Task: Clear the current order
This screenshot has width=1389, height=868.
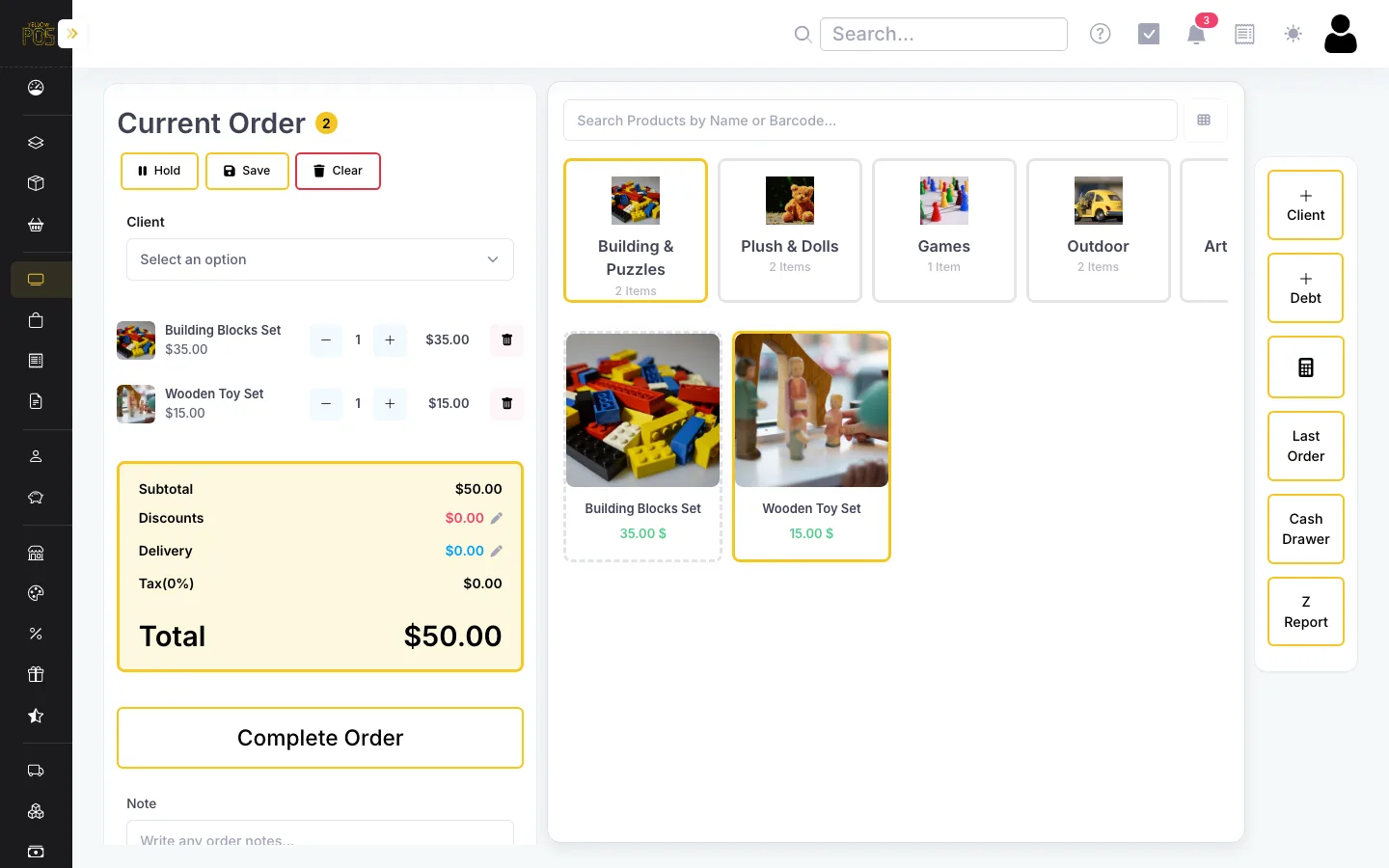Action: pos(338,171)
